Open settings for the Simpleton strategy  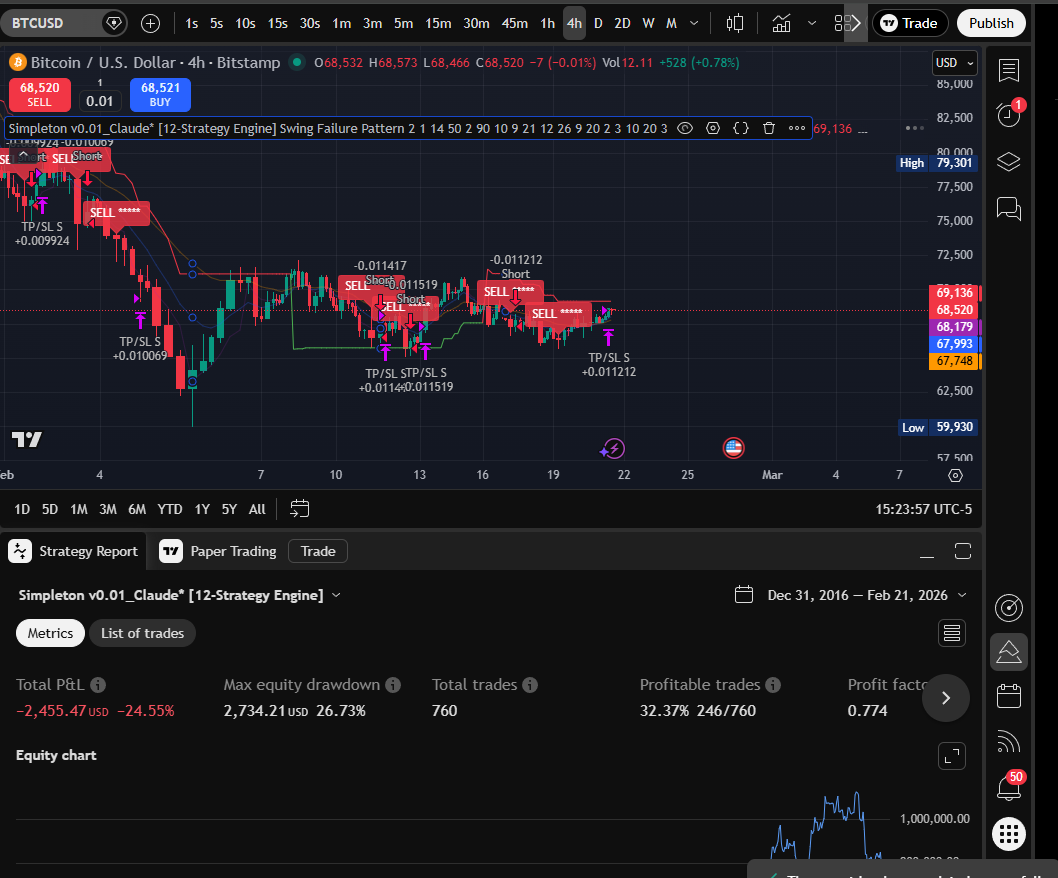712,128
